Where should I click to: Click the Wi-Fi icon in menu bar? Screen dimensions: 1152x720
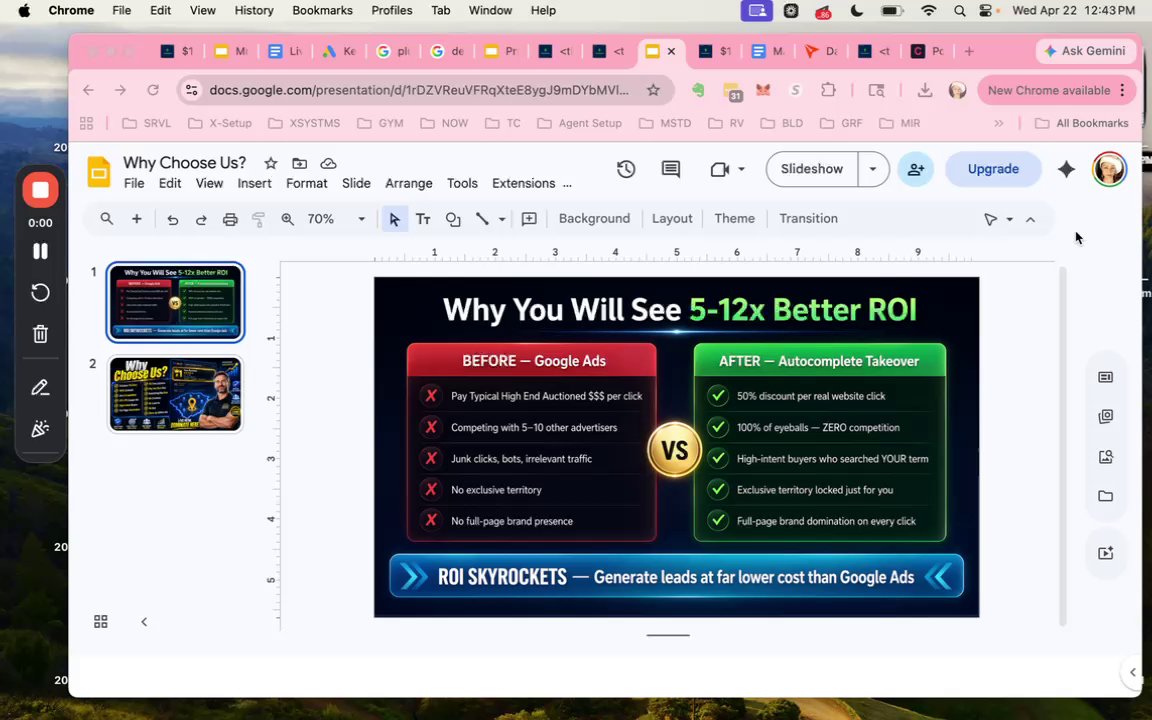click(x=929, y=10)
